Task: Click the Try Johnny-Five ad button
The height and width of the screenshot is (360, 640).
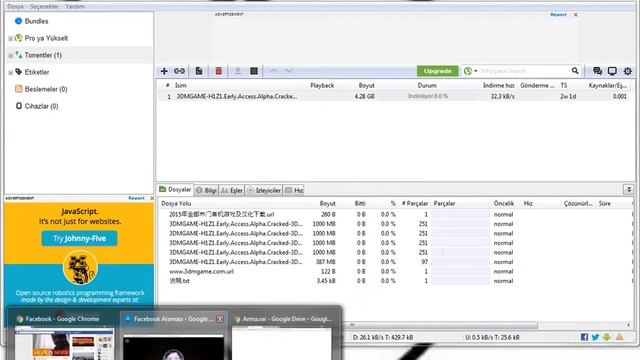Action: point(79,238)
